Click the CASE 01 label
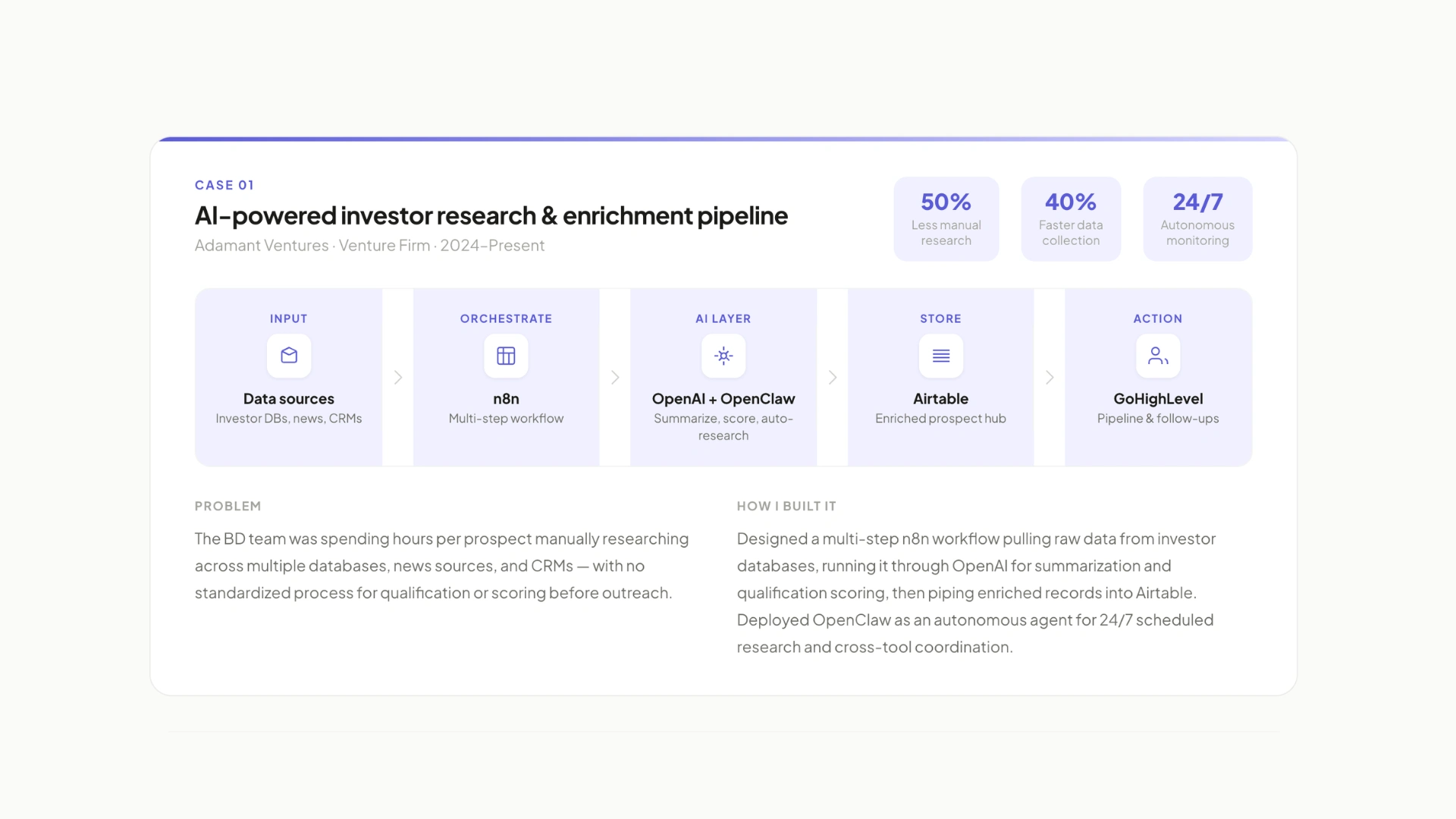 click(x=224, y=185)
